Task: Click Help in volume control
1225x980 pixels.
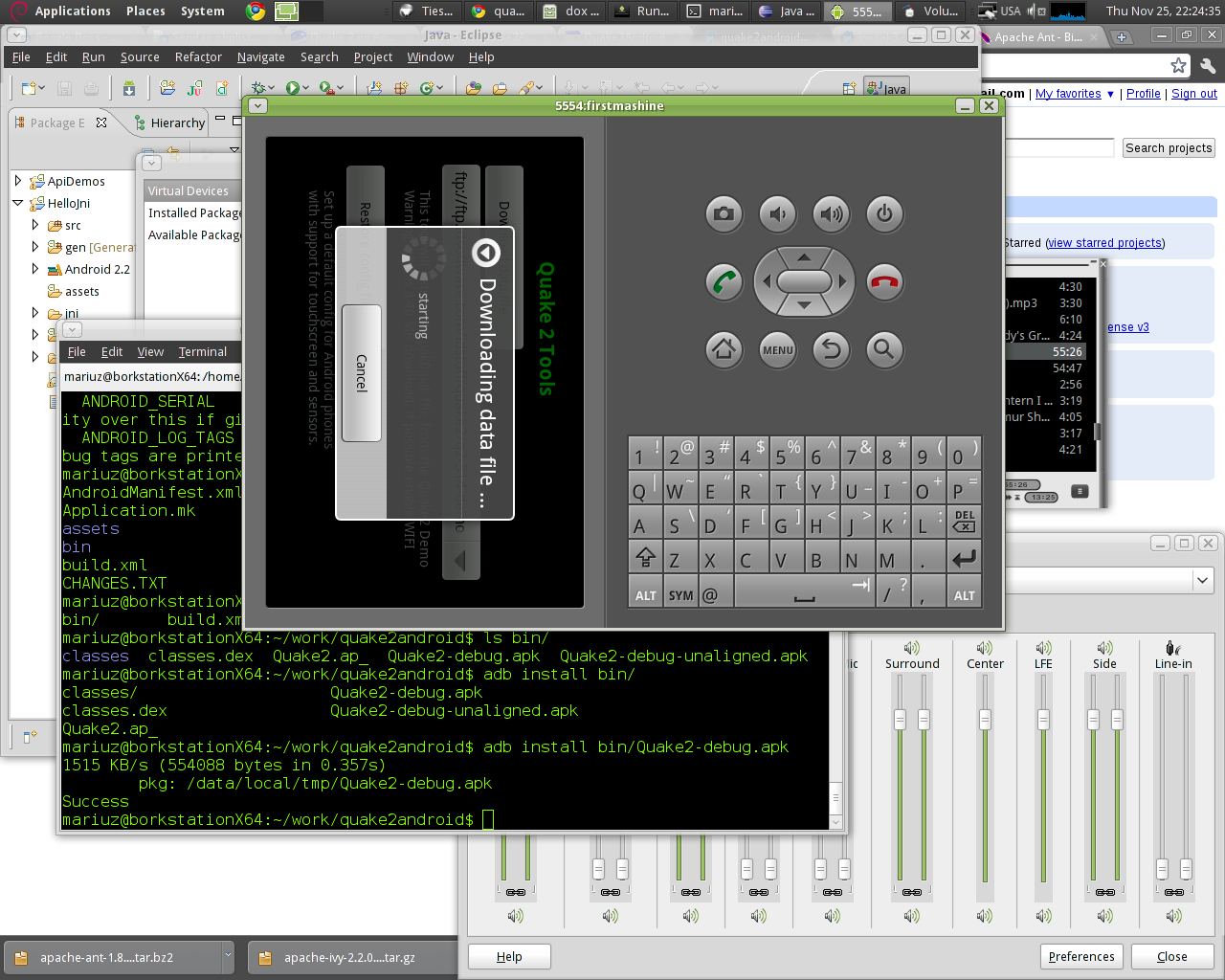Action: pyautogui.click(x=509, y=957)
